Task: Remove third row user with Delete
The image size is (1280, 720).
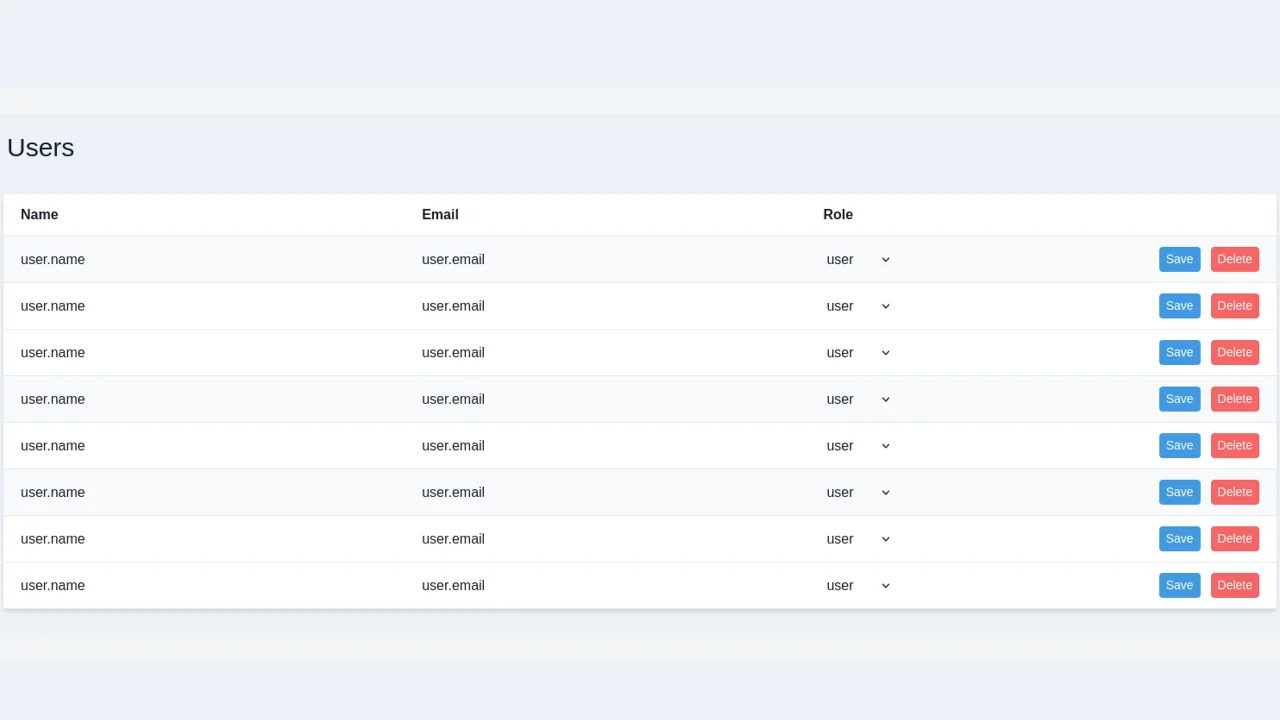Action: [1234, 352]
